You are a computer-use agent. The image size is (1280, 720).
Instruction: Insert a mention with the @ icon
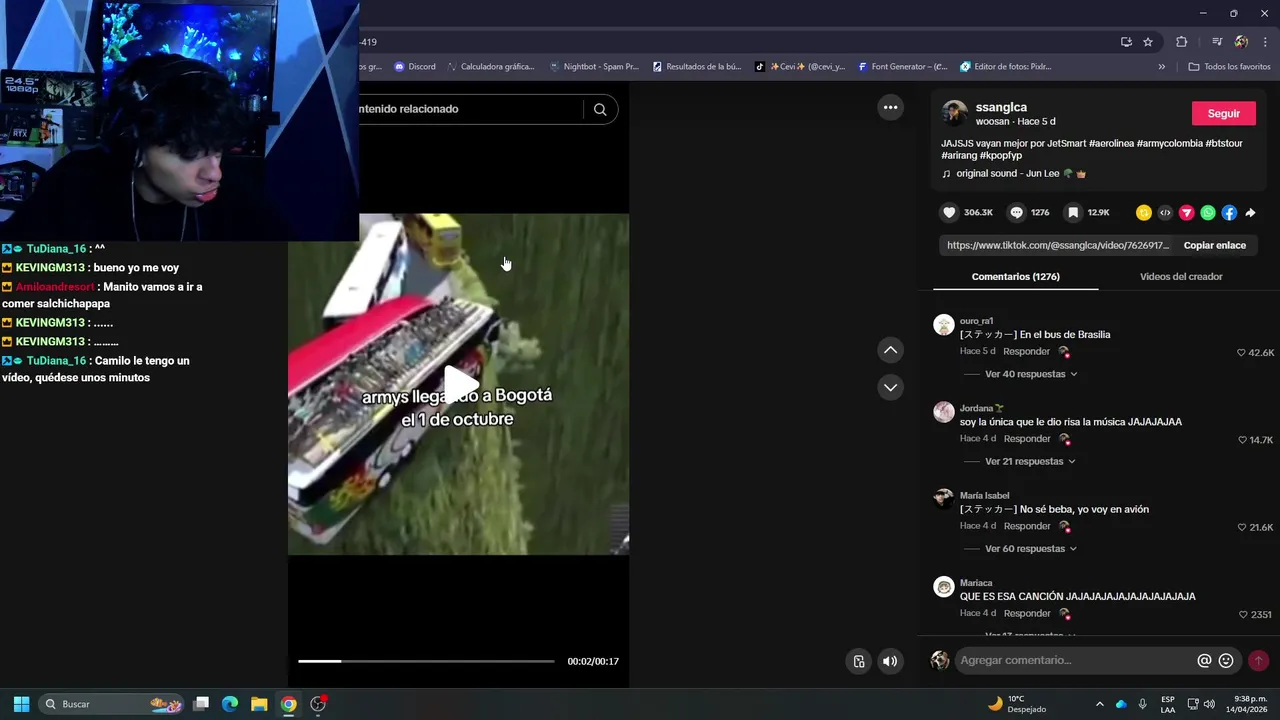(x=1204, y=661)
